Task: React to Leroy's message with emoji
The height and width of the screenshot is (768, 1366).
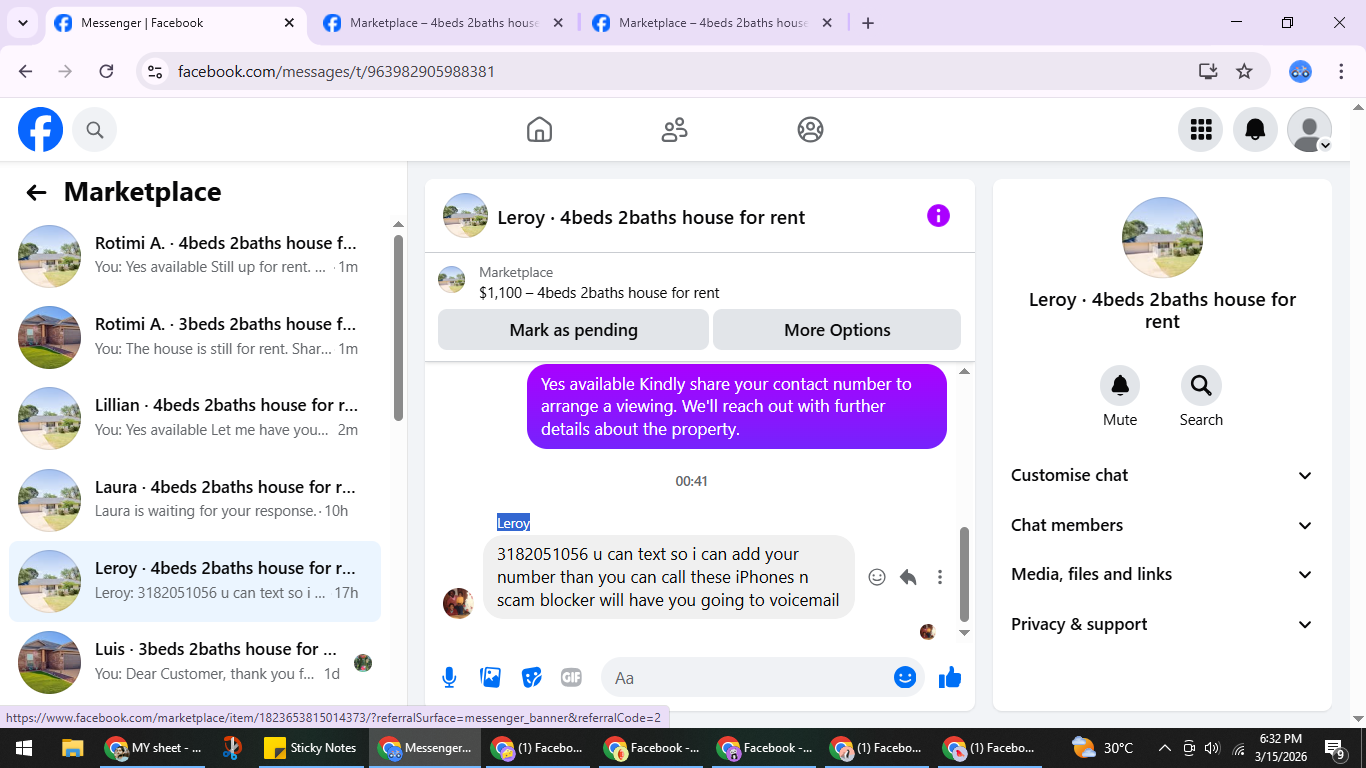Action: tap(877, 577)
